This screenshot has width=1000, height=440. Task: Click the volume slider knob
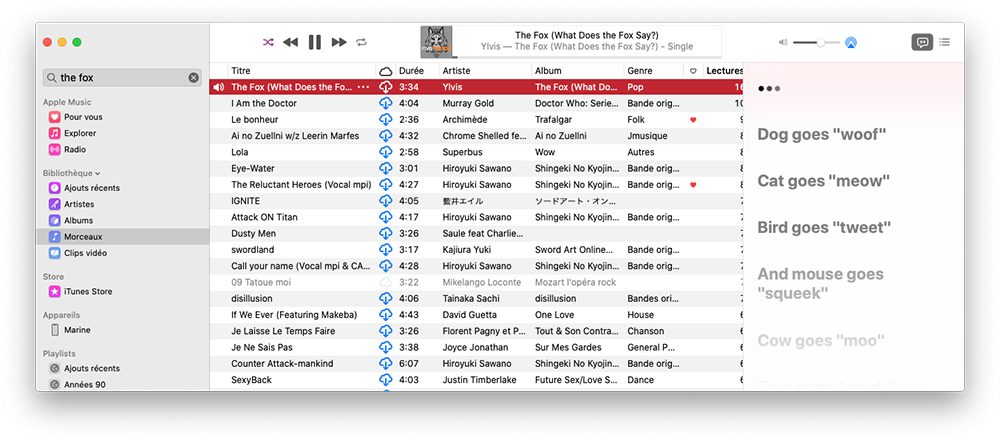click(x=821, y=43)
